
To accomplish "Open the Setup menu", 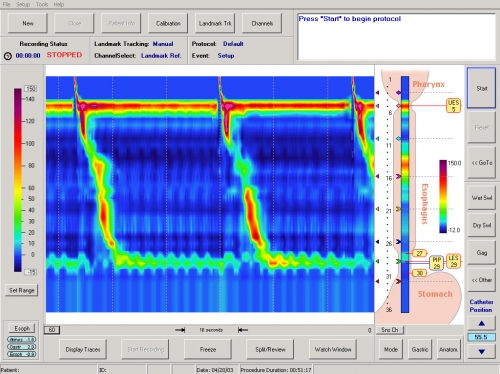I will tap(23, 4).
